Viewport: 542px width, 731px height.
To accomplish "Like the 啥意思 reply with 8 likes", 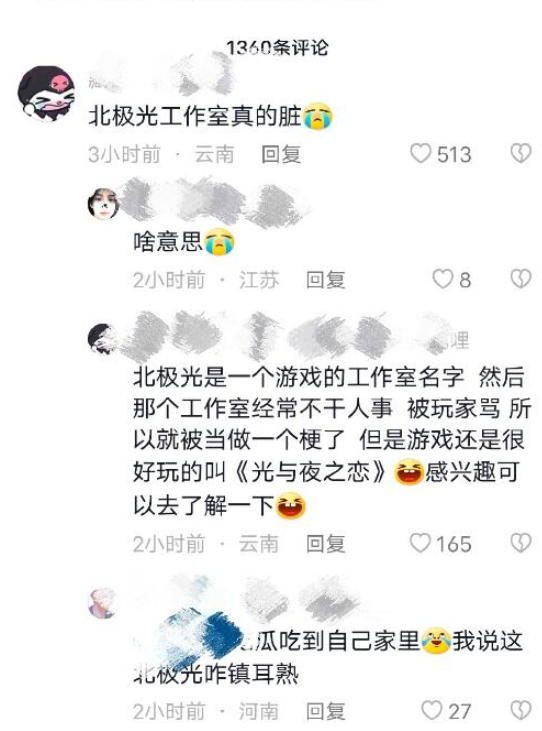I will click(442, 279).
